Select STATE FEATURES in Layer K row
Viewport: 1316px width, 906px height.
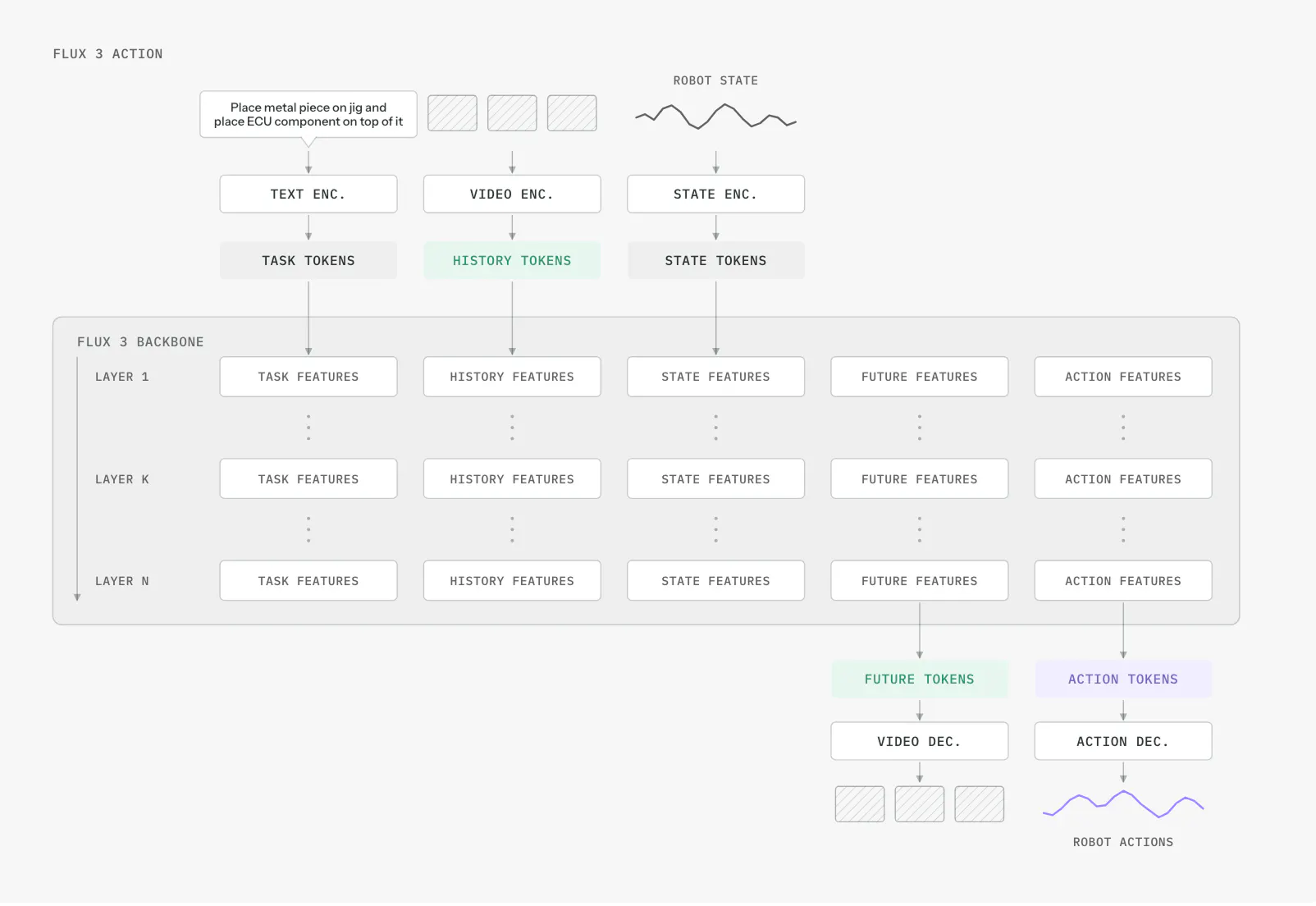[x=715, y=479]
